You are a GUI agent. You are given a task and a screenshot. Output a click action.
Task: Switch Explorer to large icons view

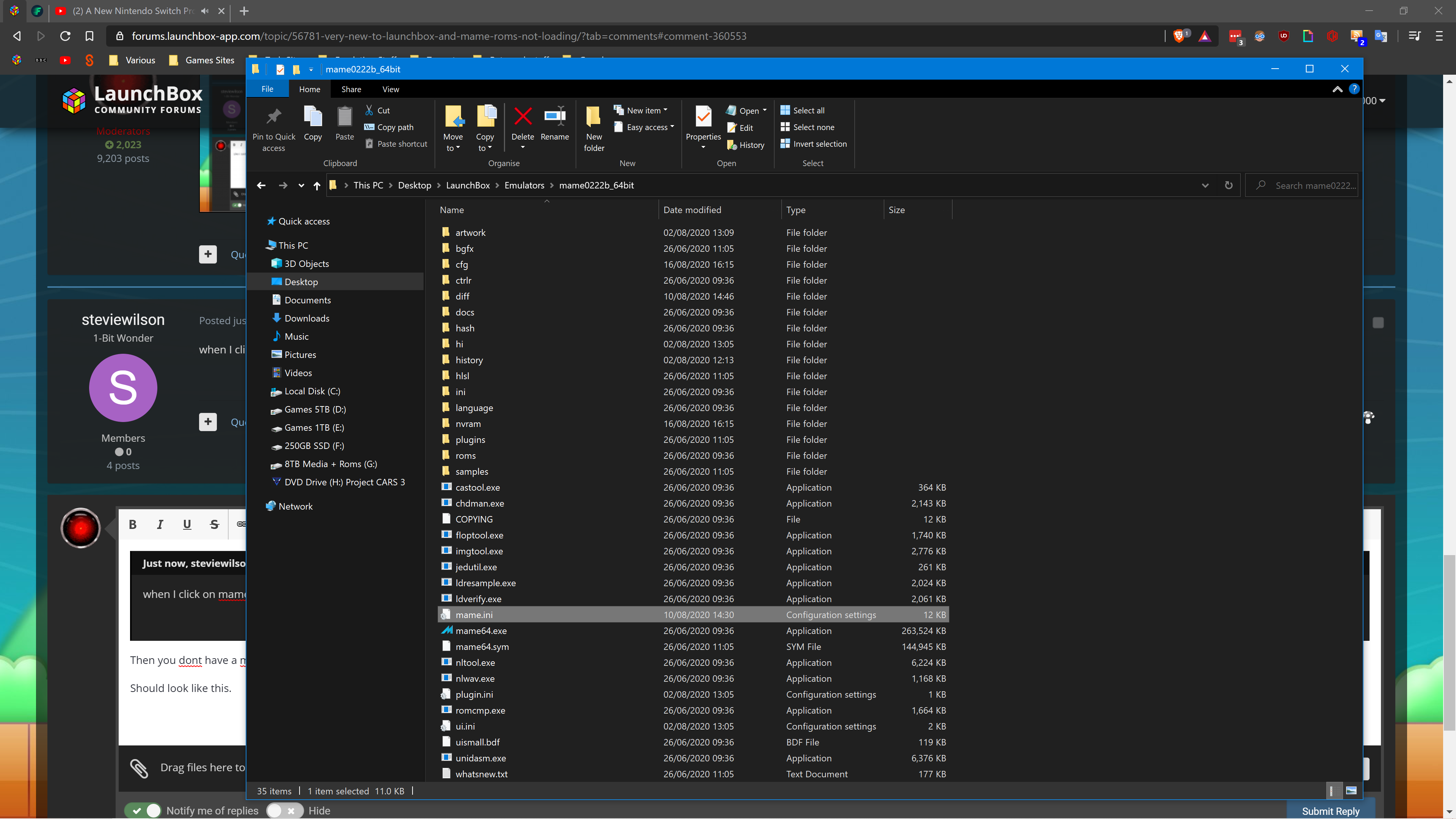[x=1351, y=791]
